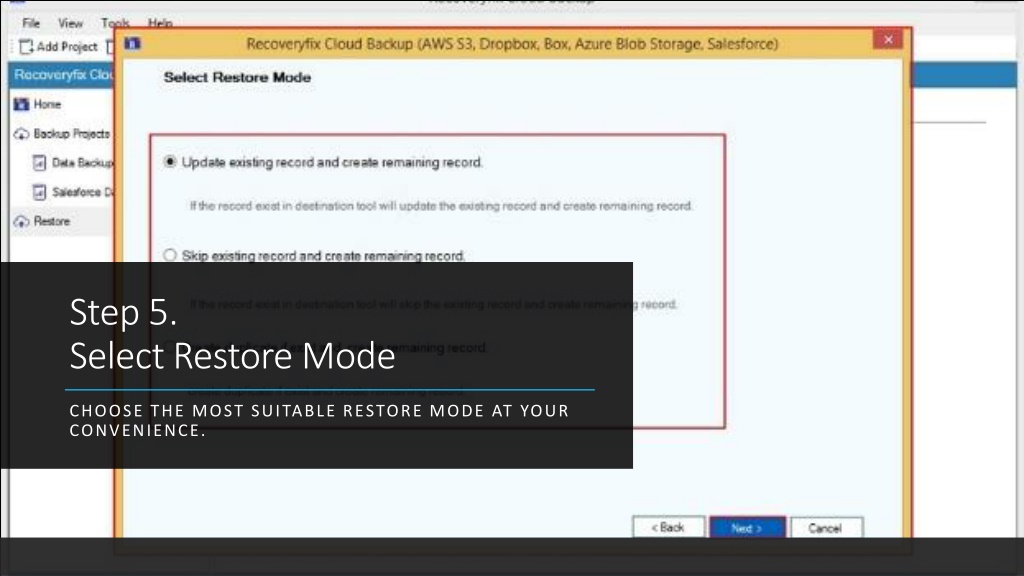Click the dialog title text
1024x576 pixels.
click(512, 44)
